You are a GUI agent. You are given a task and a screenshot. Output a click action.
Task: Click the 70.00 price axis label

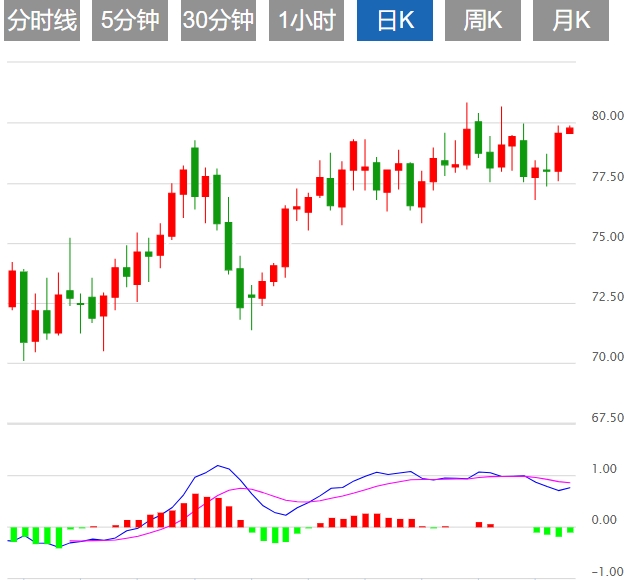click(x=607, y=357)
